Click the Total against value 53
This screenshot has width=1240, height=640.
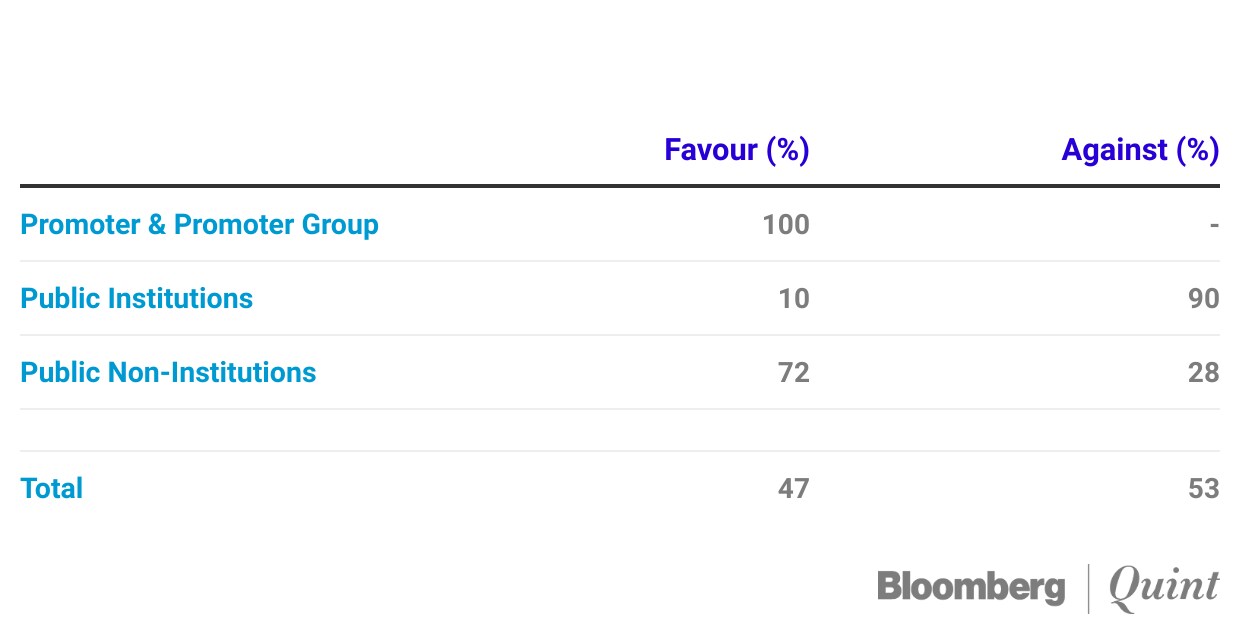(1204, 488)
